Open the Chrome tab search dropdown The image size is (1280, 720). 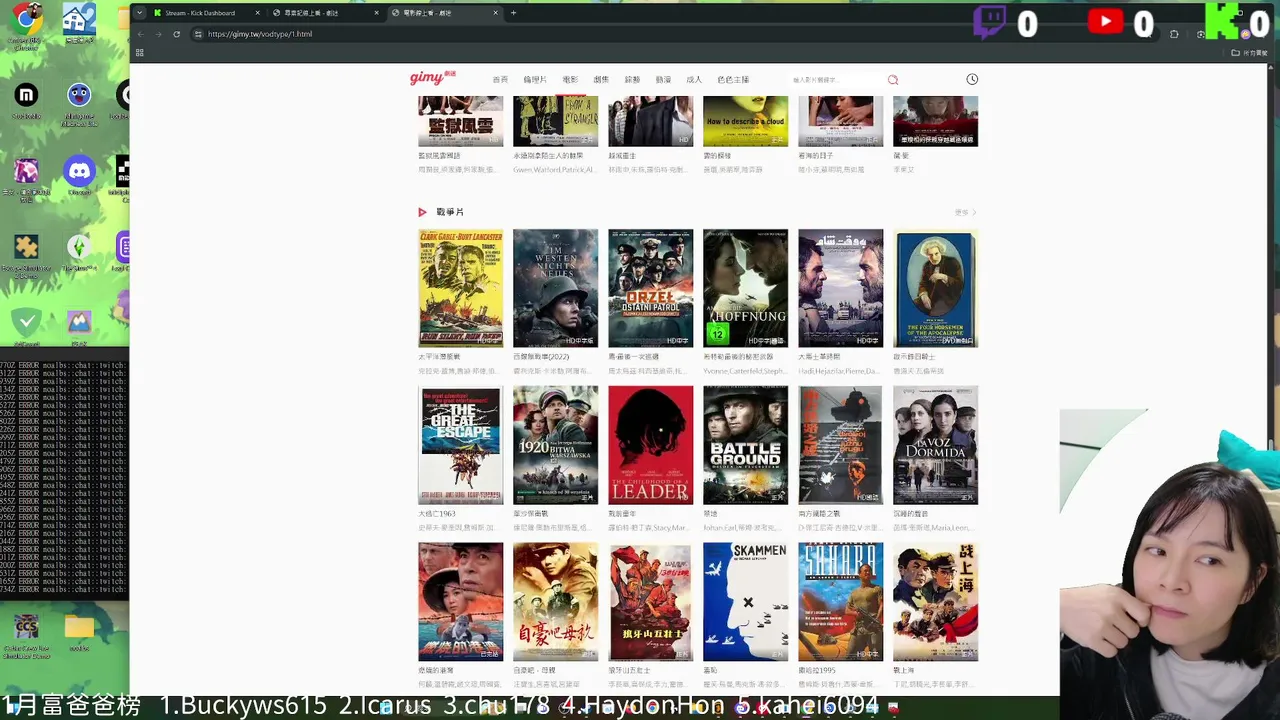point(140,13)
